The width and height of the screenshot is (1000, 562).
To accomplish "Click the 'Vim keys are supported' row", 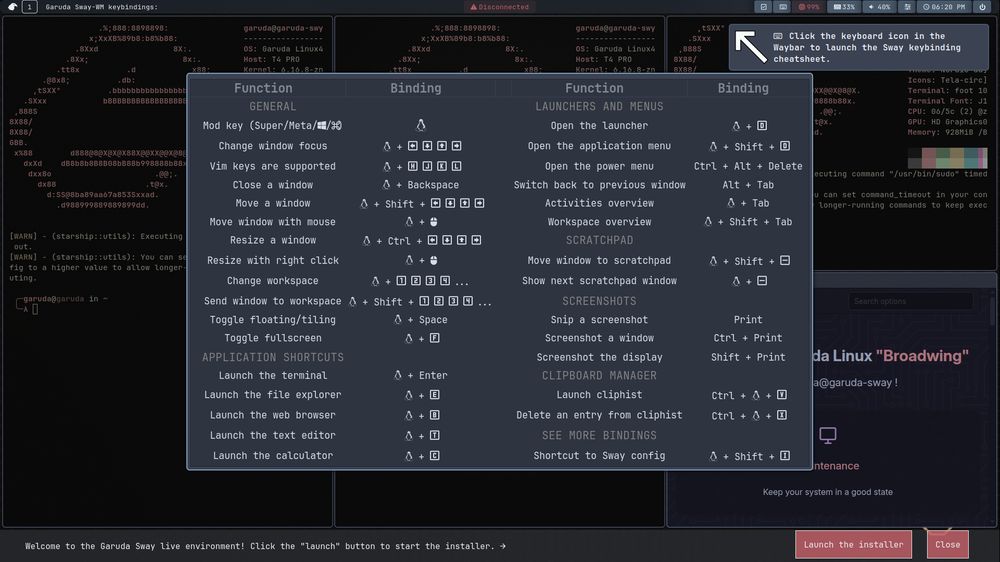I will point(272,166).
